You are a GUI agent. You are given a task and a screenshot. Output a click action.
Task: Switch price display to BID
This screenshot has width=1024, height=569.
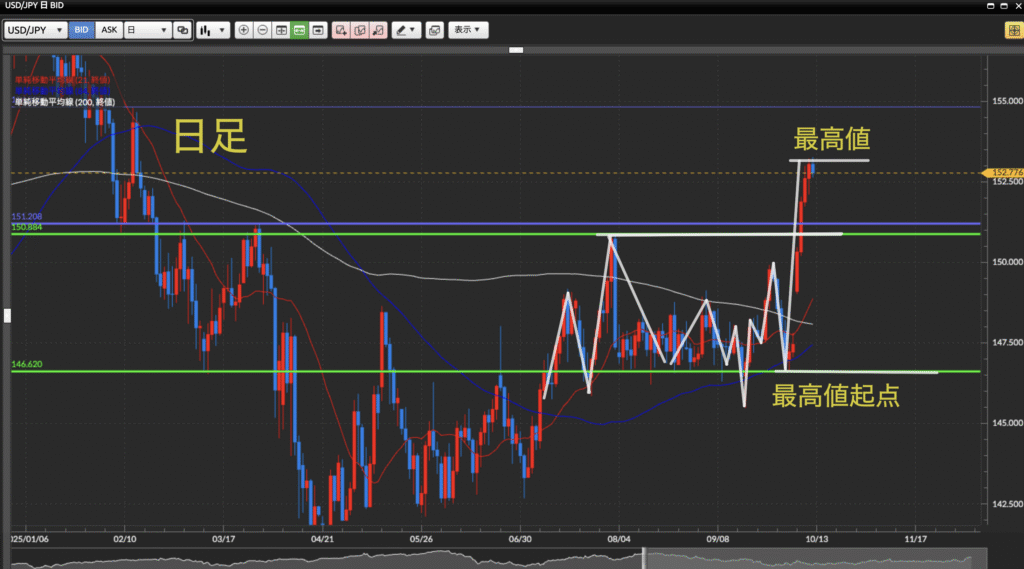click(x=81, y=30)
